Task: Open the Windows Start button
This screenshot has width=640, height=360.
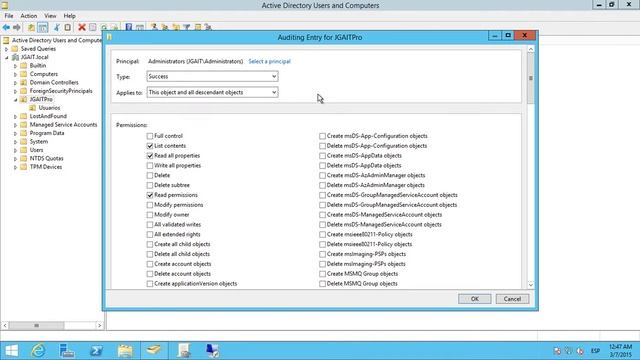Action: 11,351
